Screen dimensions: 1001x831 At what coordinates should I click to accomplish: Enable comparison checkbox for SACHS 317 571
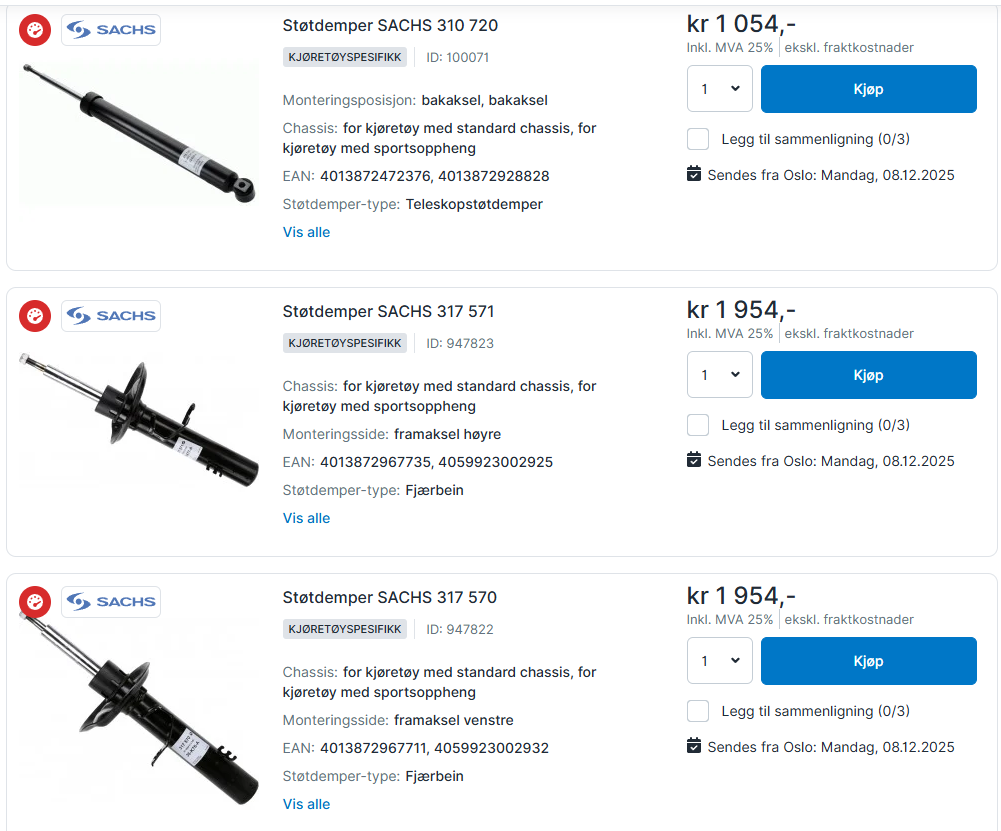[x=698, y=425]
